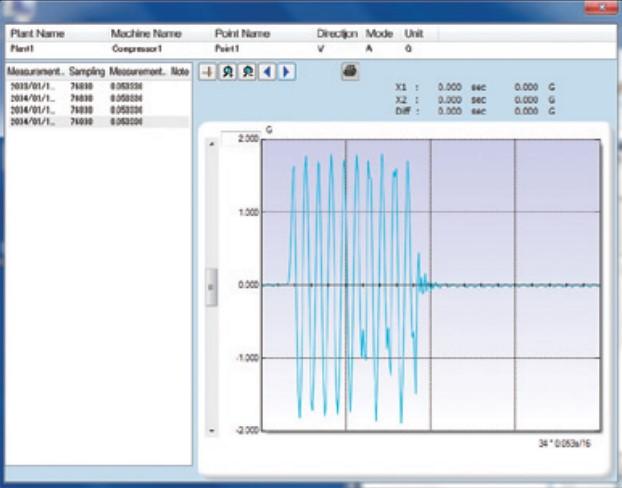The width and height of the screenshot is (622, 488).
Task: Advance waveform with the blue right arrow
Action: click(287, 72)
